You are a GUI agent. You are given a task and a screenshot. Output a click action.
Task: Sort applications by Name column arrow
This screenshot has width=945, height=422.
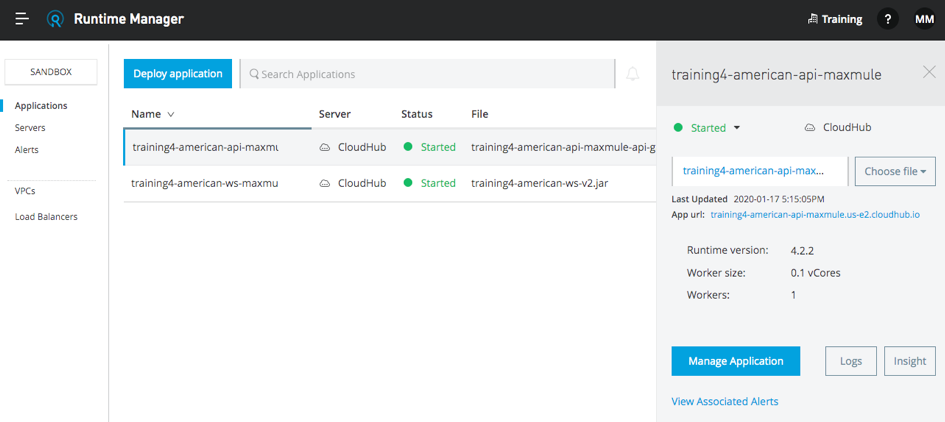pos(171,114)
